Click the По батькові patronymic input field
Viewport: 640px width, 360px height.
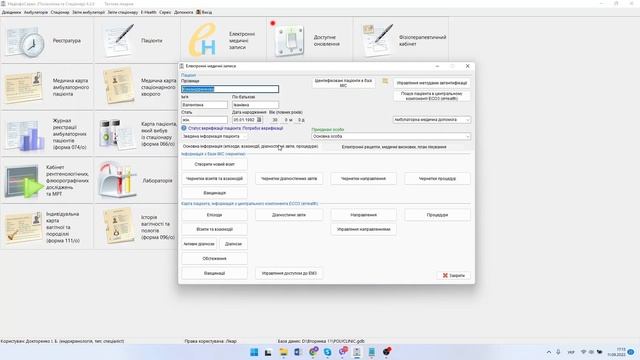coord(256,105)
